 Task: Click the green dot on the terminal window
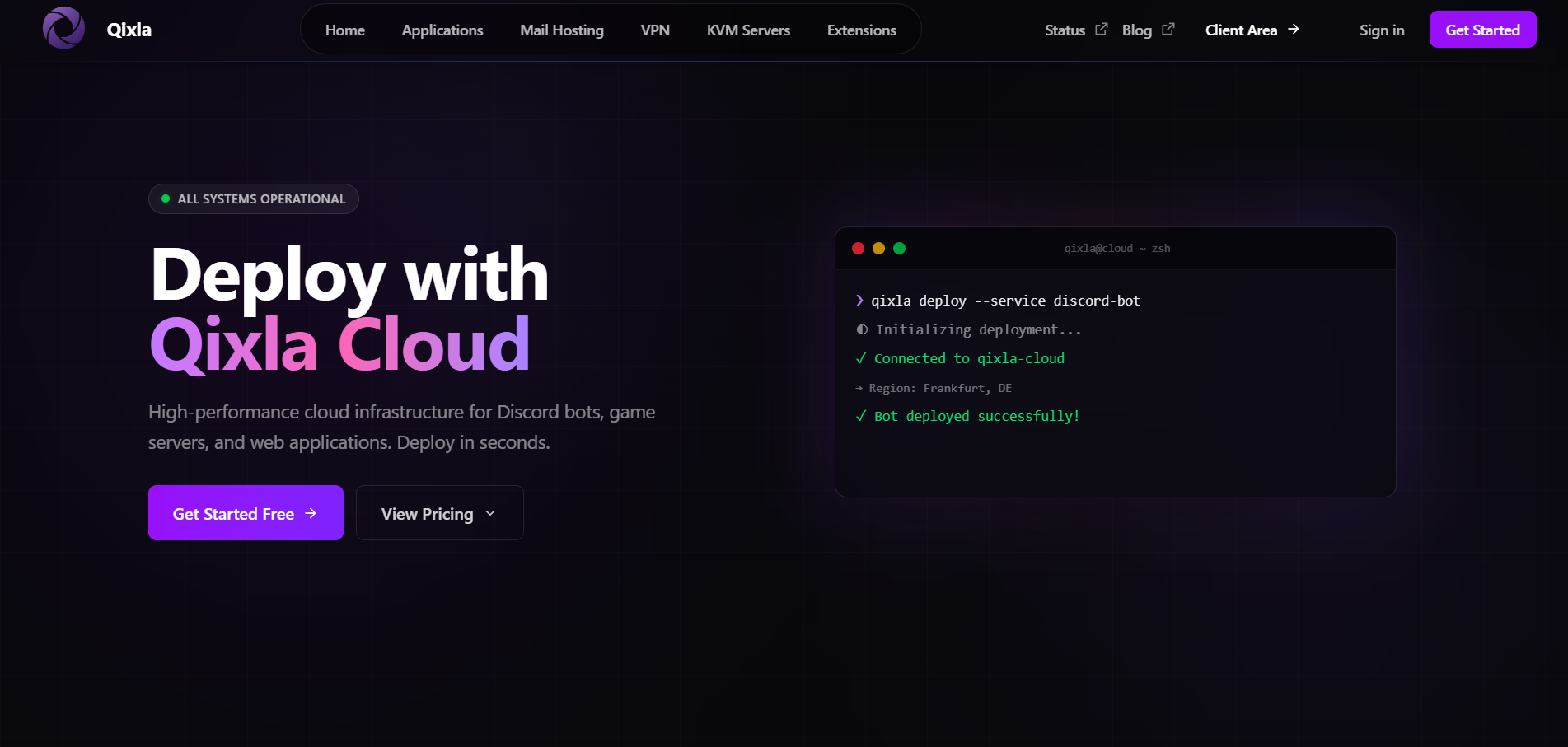(x=900, y=248)
